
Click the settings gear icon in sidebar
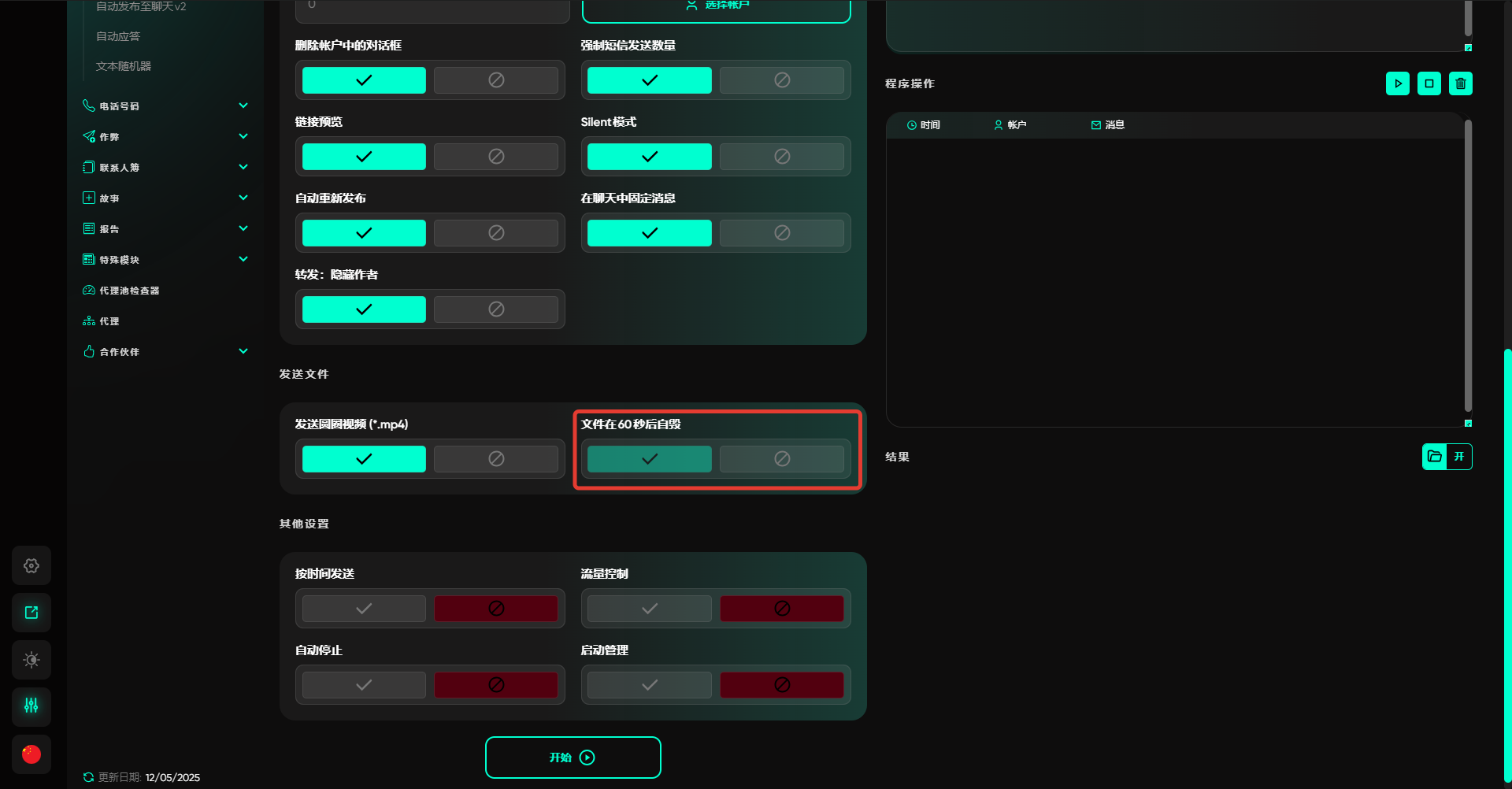(31, 565)
